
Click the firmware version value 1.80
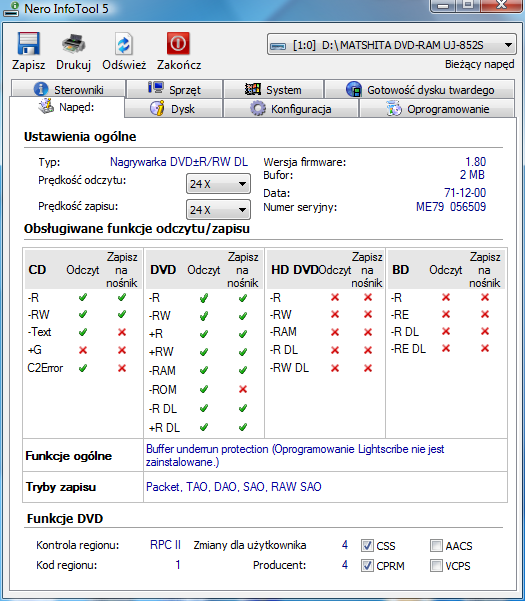tap(475, 162)
